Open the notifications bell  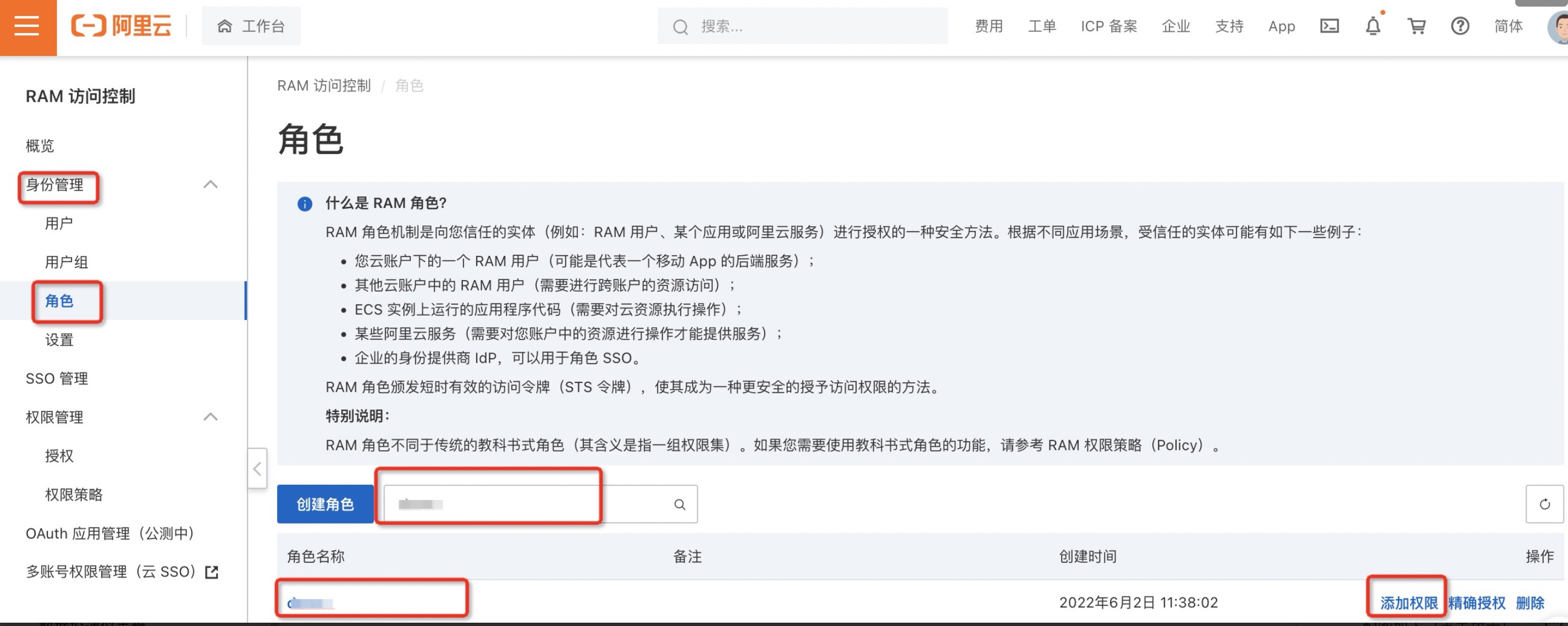point(1373,26)
